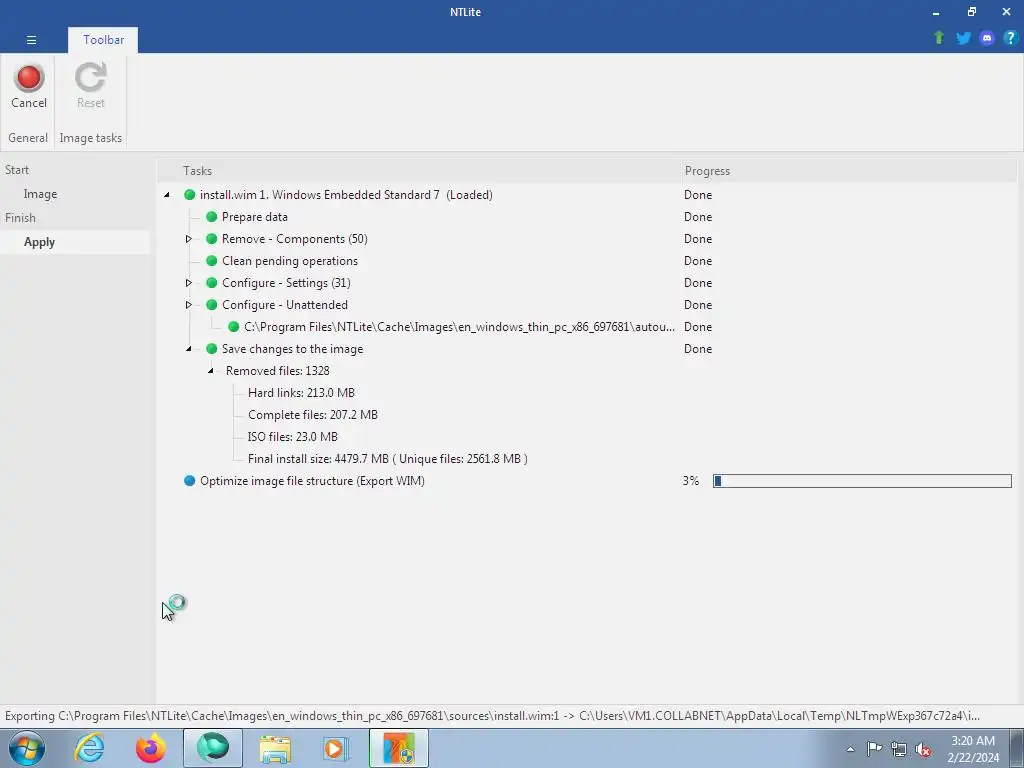Collapse the Removed files: 1328 node
Viewport: 1024px width, 768px height.
(211, 371)
